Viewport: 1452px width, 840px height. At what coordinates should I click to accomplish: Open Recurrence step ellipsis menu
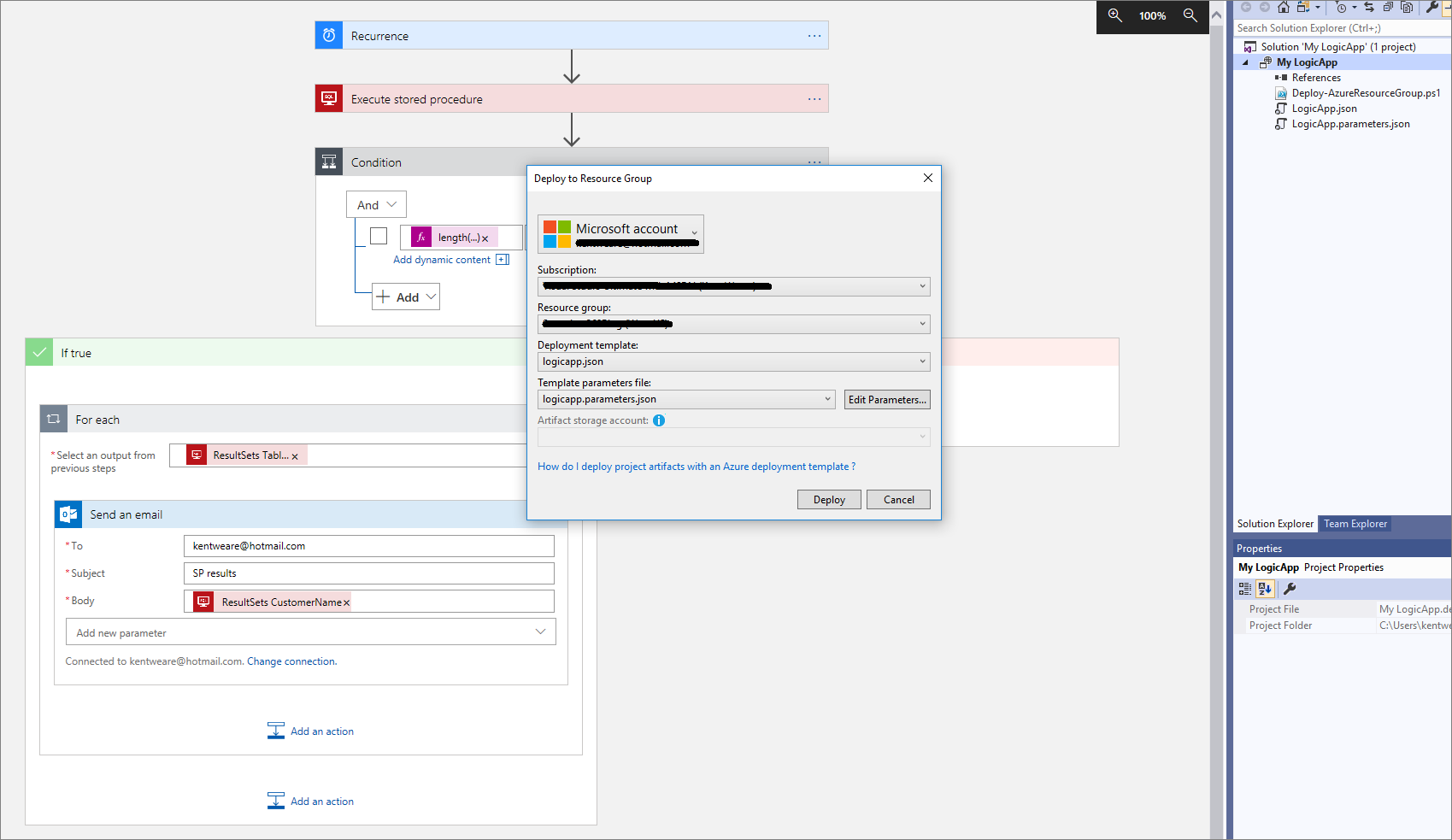pyautogui.click(x=814, y=36)
